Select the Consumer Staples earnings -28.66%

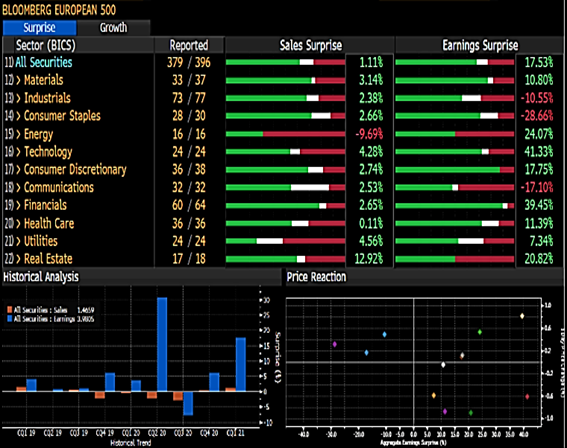tap(537, 116)
